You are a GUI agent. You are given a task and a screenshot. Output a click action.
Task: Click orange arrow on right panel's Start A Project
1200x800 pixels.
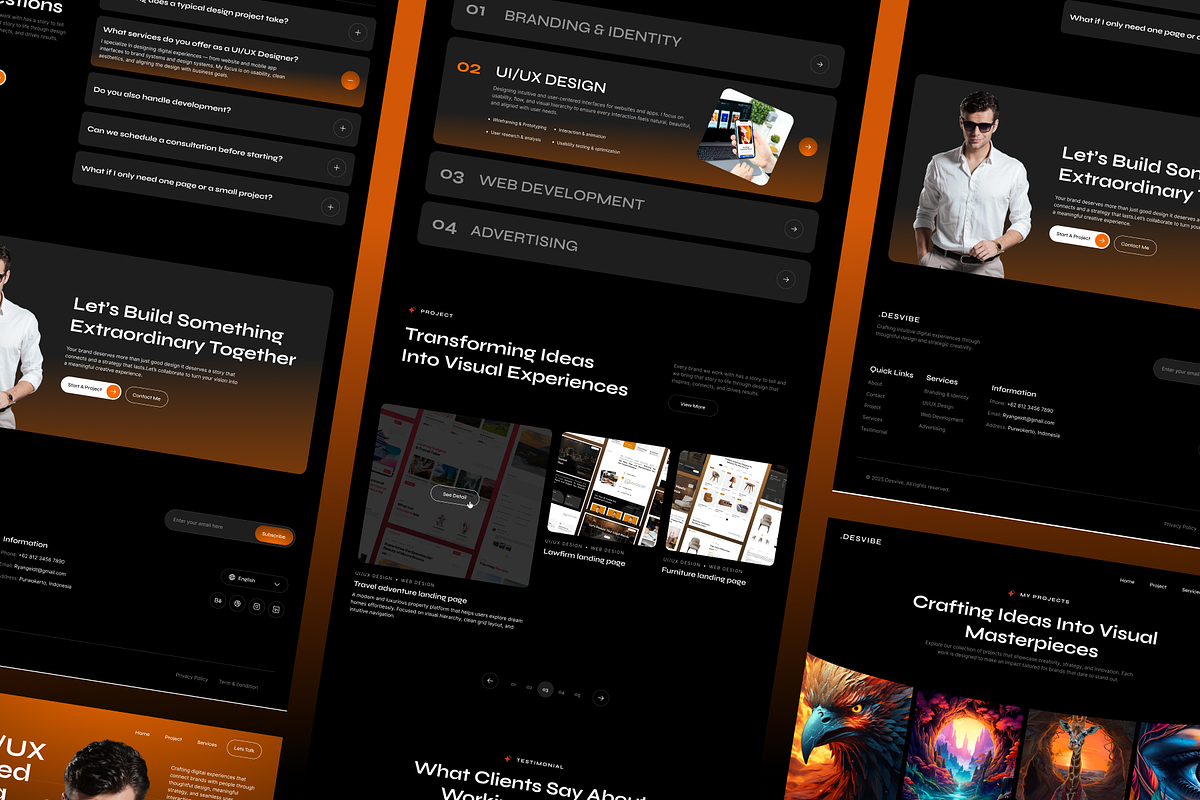pos(1101,240)
